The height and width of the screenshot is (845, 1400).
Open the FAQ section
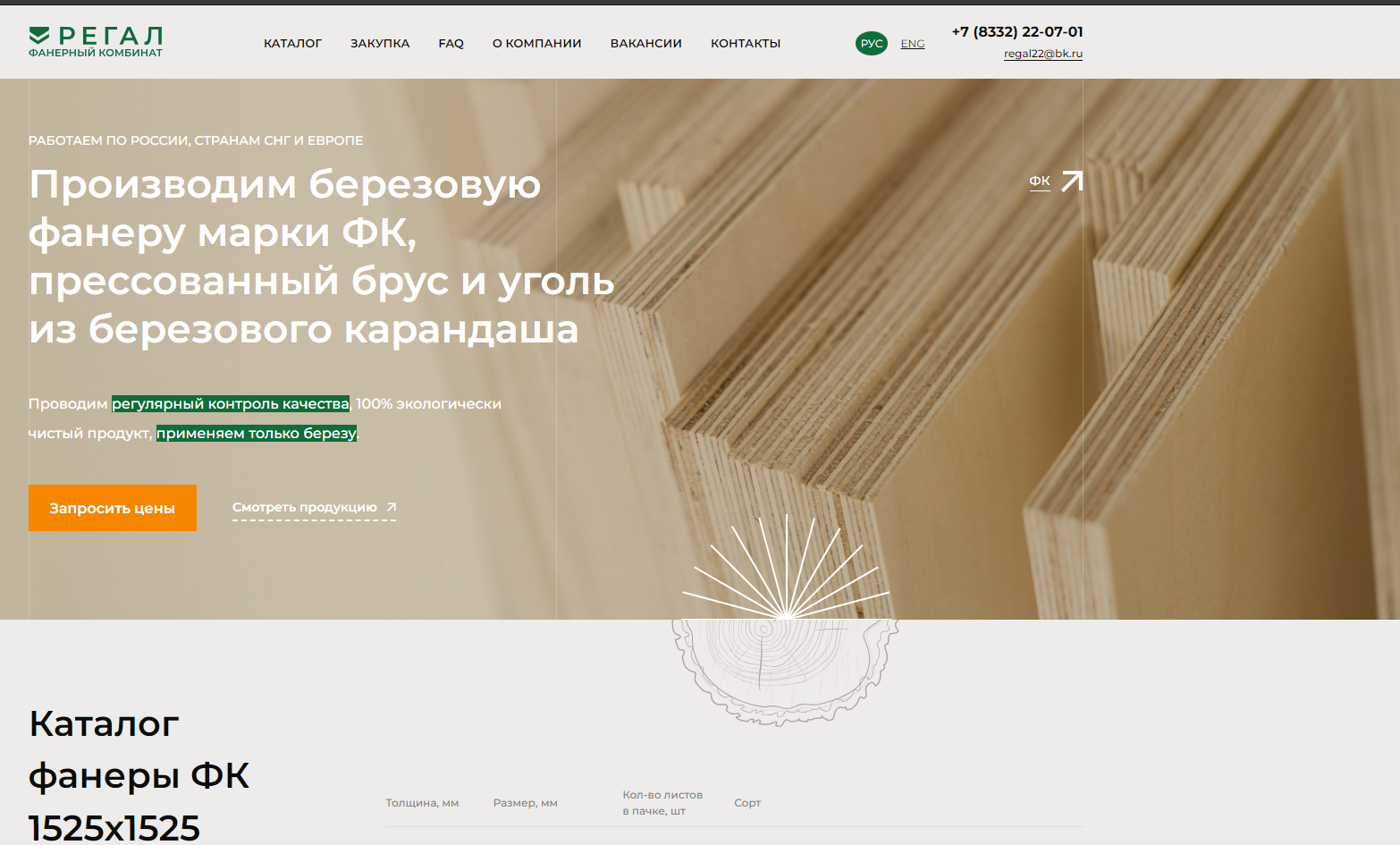[x=451, y=44]
